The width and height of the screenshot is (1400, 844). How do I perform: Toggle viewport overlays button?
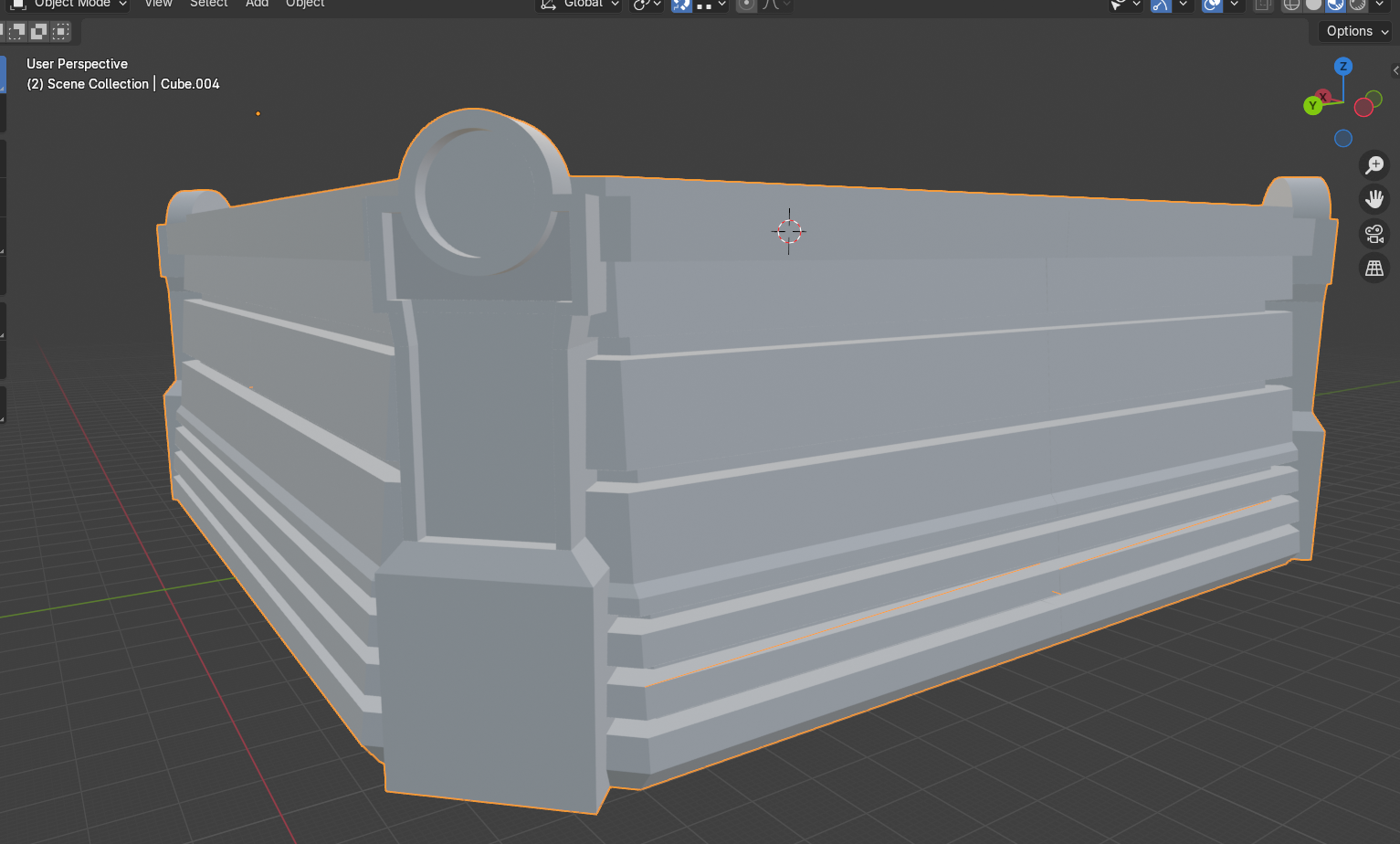click(x=1212, y=5)
